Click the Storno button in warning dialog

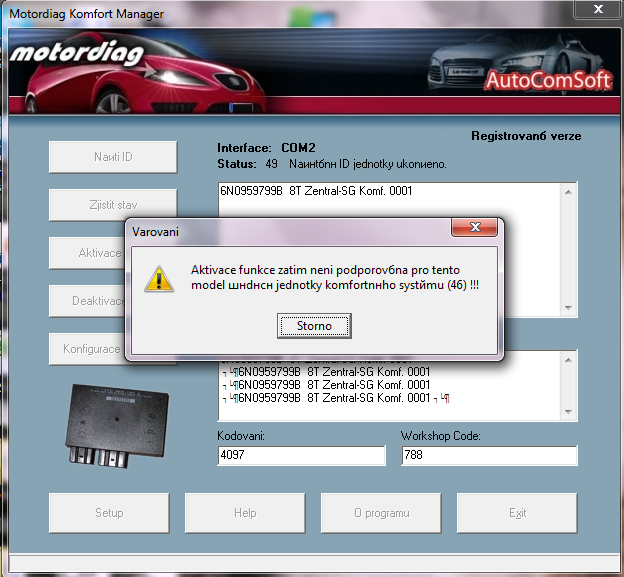[x=314, y=326]
